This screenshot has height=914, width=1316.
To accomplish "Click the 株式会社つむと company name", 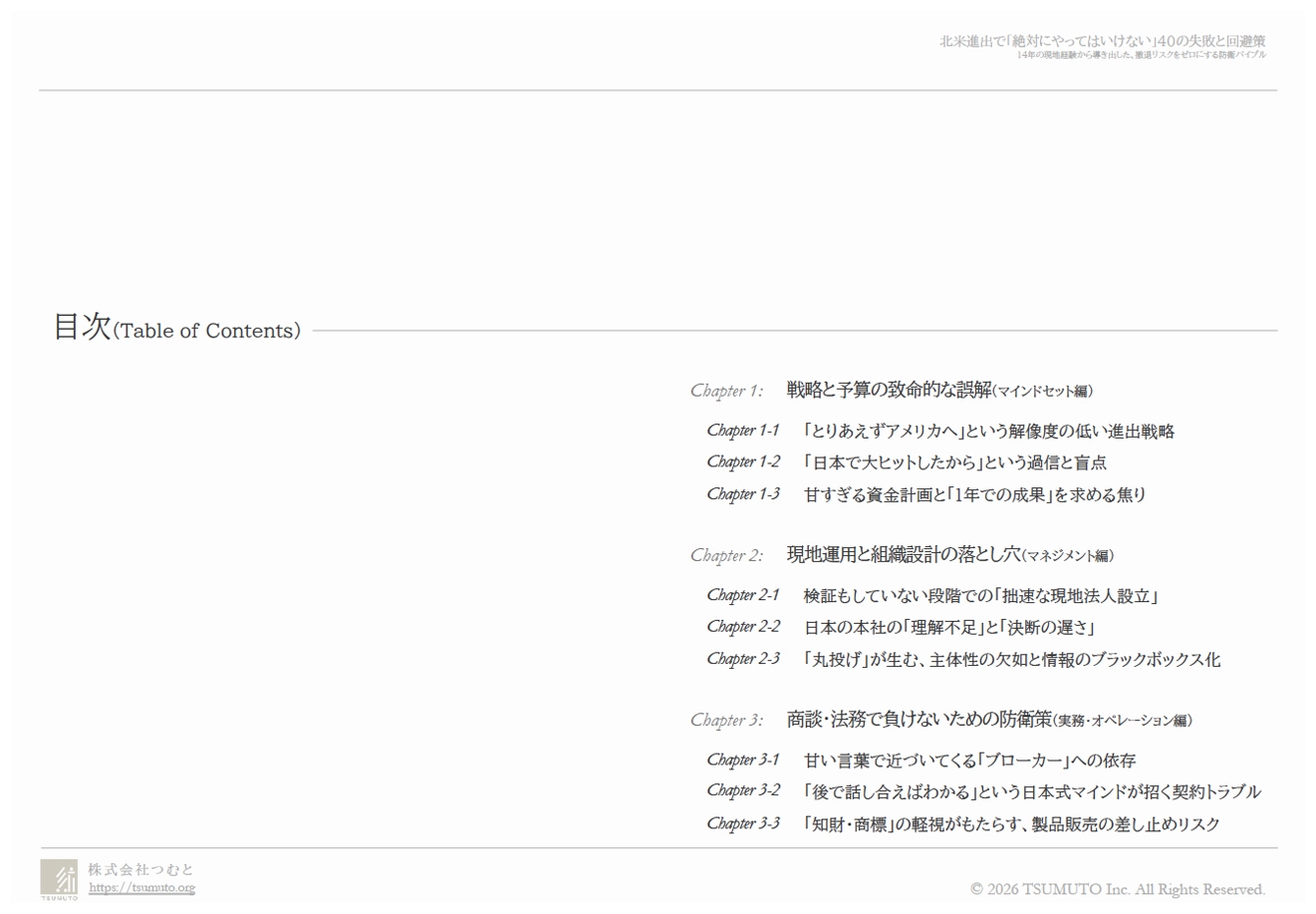I will pos(140,869).
